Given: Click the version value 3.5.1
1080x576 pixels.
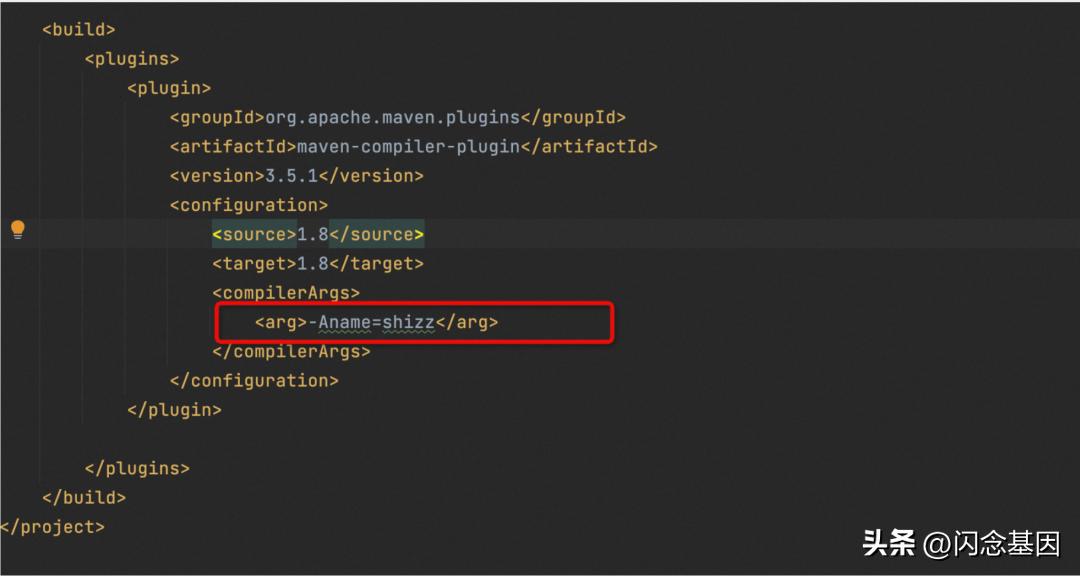Looking at the screenshot, I should click(291, 176).
